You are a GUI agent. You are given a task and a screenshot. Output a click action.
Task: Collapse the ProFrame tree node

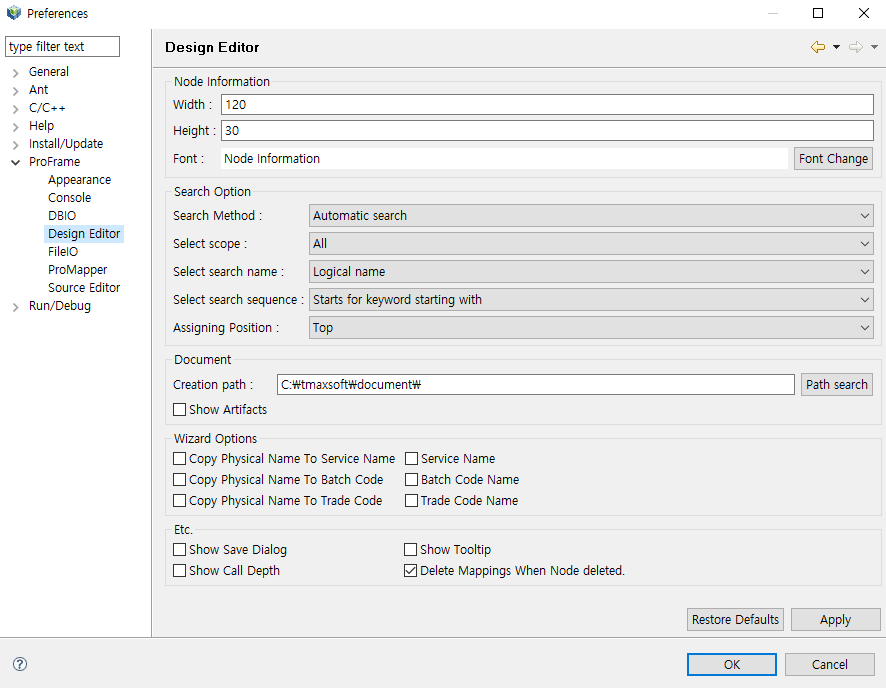point(16,162)
